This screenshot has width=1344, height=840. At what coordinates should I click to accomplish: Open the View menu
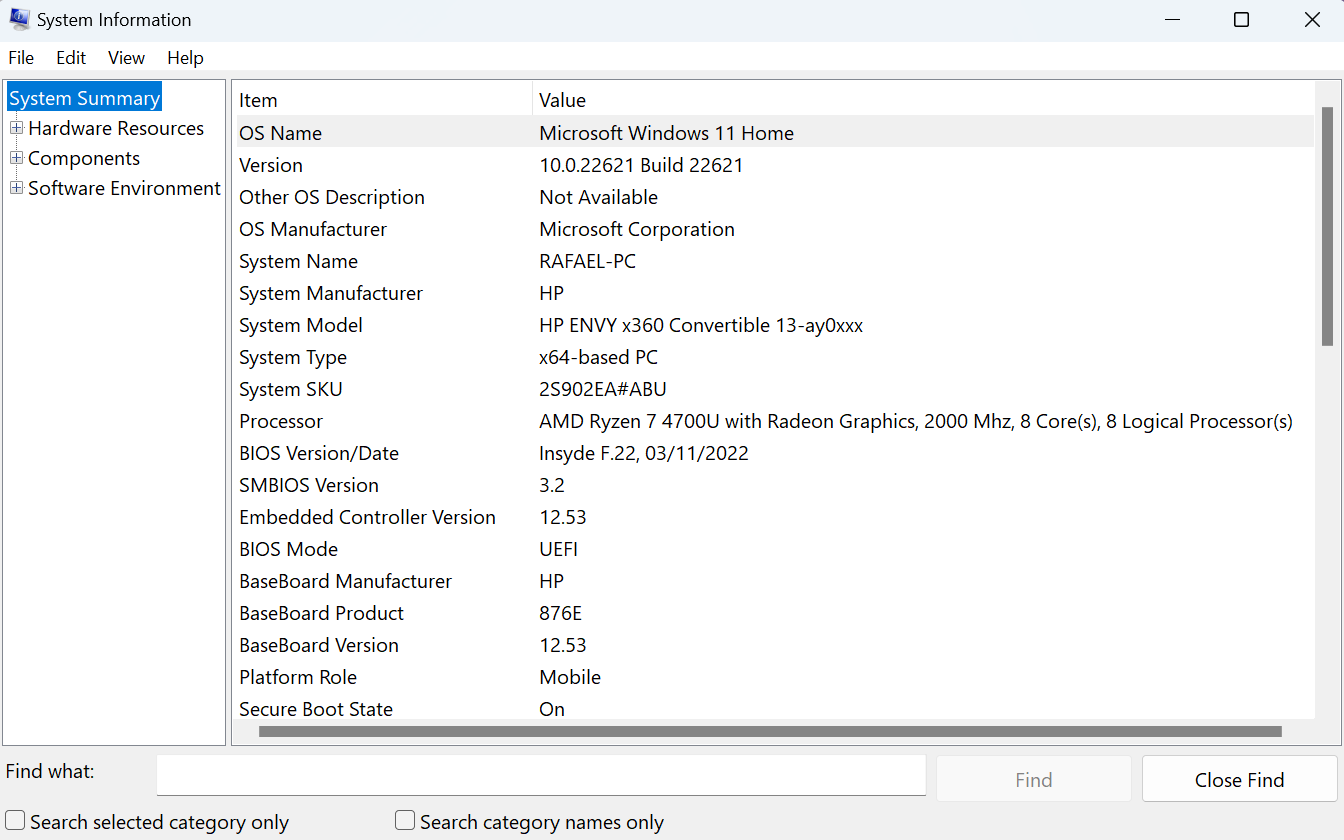pos(126,57)
